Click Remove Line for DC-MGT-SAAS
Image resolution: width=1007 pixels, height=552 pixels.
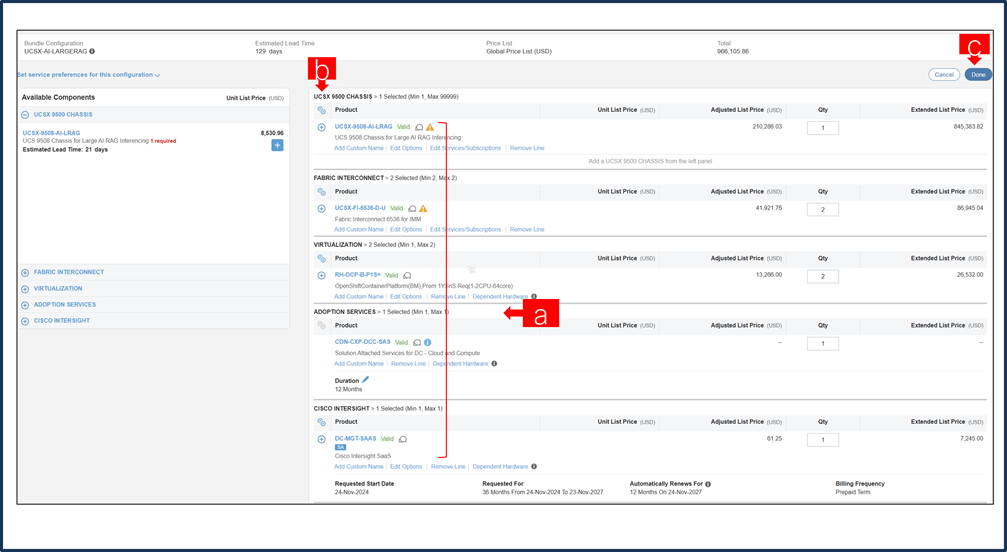click(x=448, y=467)
